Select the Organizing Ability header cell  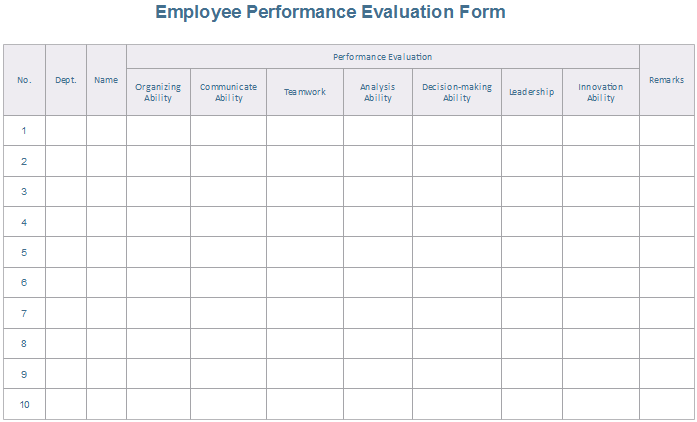pos(158,92)
